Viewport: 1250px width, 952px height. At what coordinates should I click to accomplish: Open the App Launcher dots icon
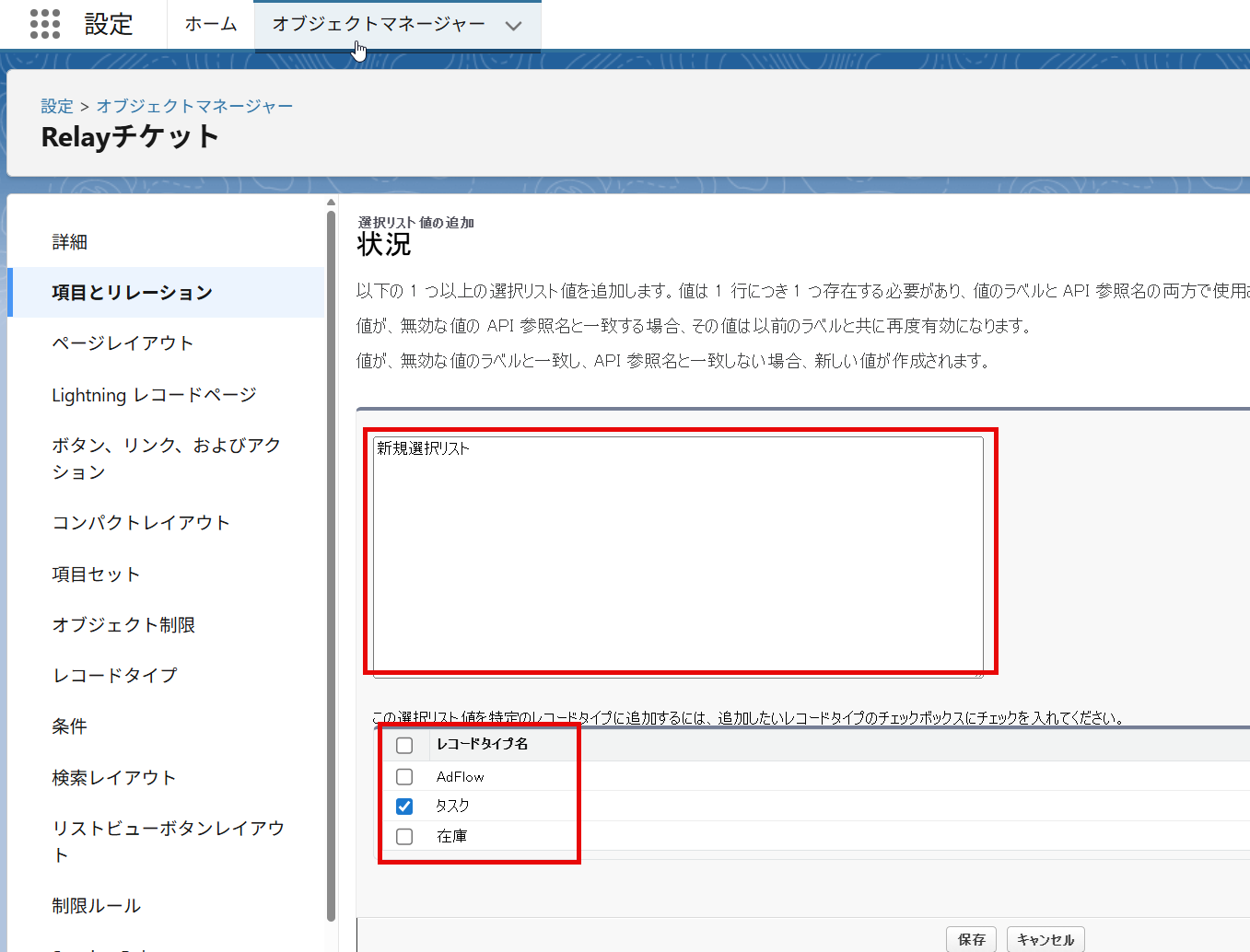click(44, 24)
